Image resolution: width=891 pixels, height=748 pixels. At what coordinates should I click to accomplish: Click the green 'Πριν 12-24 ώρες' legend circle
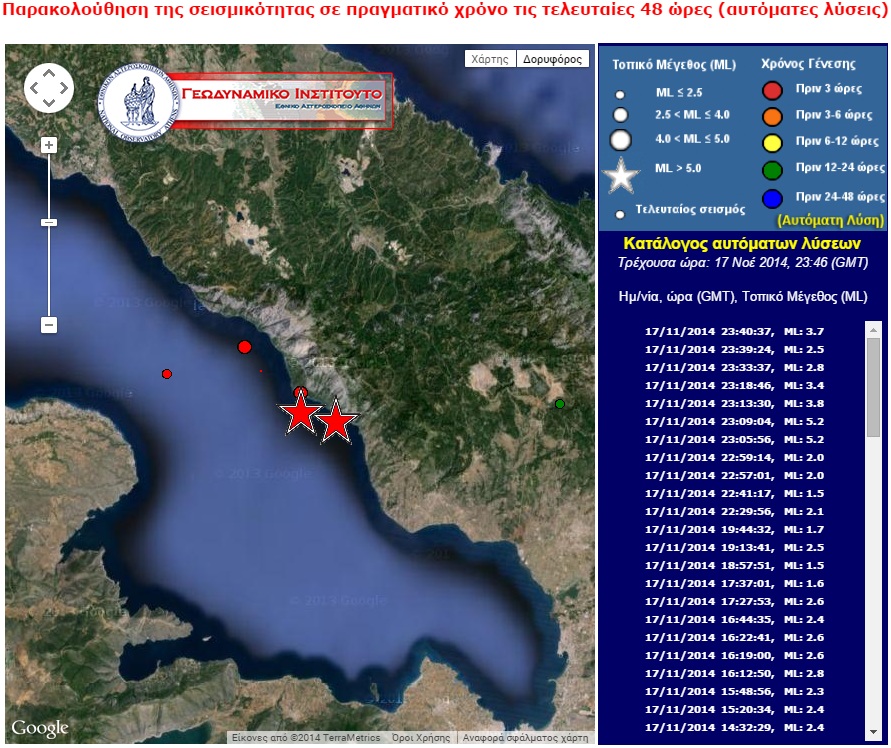(772, 169)
